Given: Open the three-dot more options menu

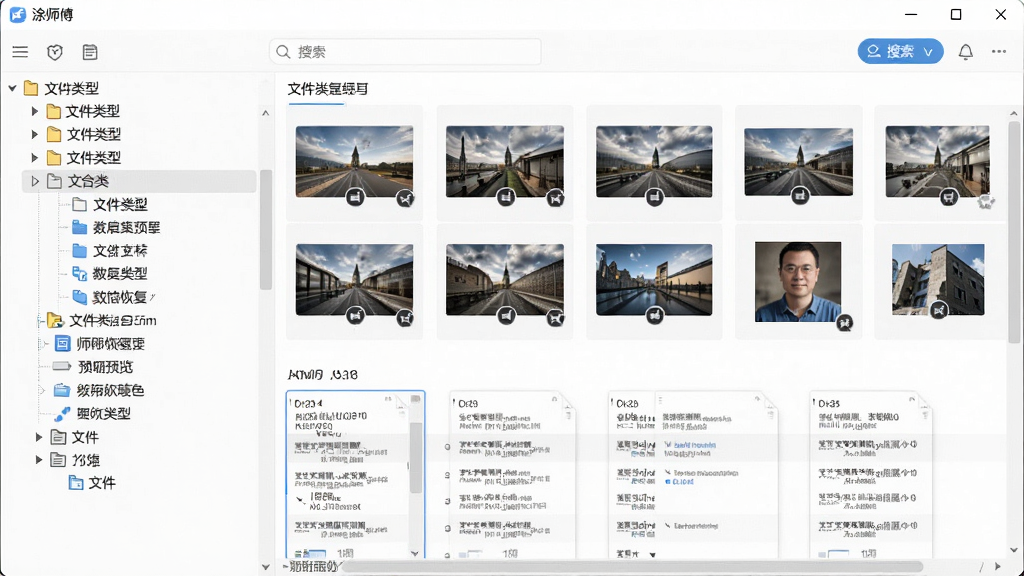Looking at the screenshot, I should pyautogui.click(x=999, y=52).
